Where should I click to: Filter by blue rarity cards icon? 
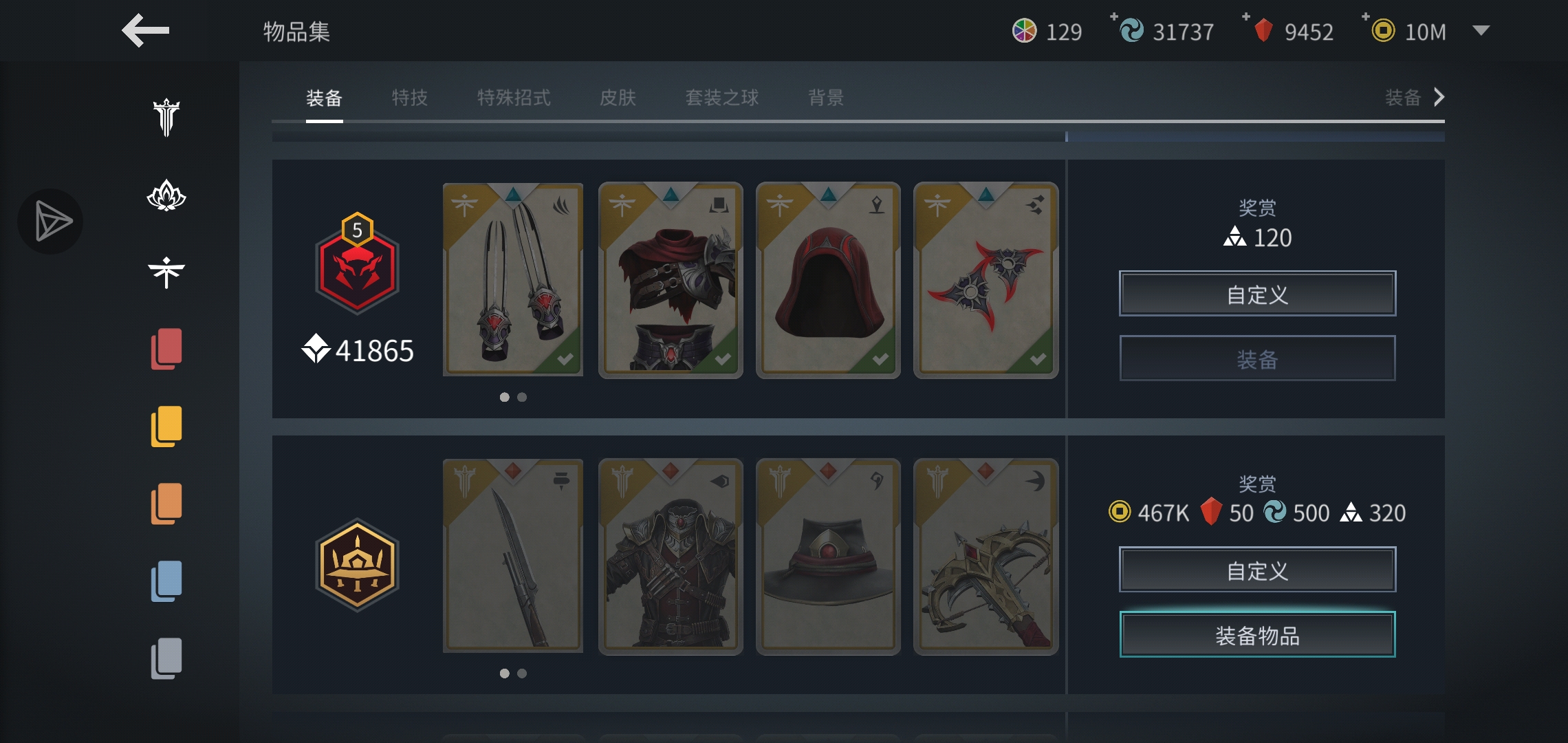[166, 581]
